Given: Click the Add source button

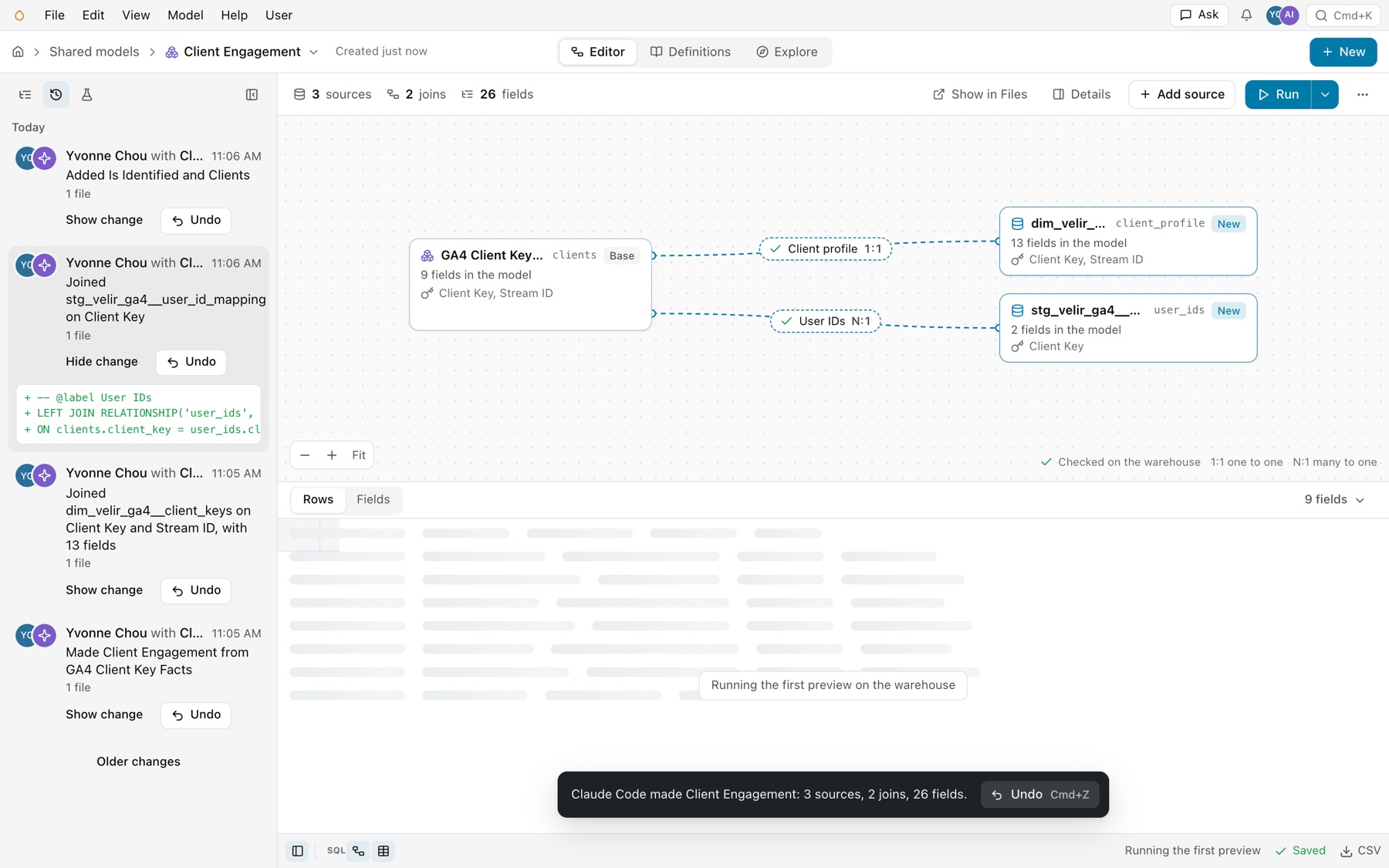Looking at the screenshot, I should [x=1182, y=95].
